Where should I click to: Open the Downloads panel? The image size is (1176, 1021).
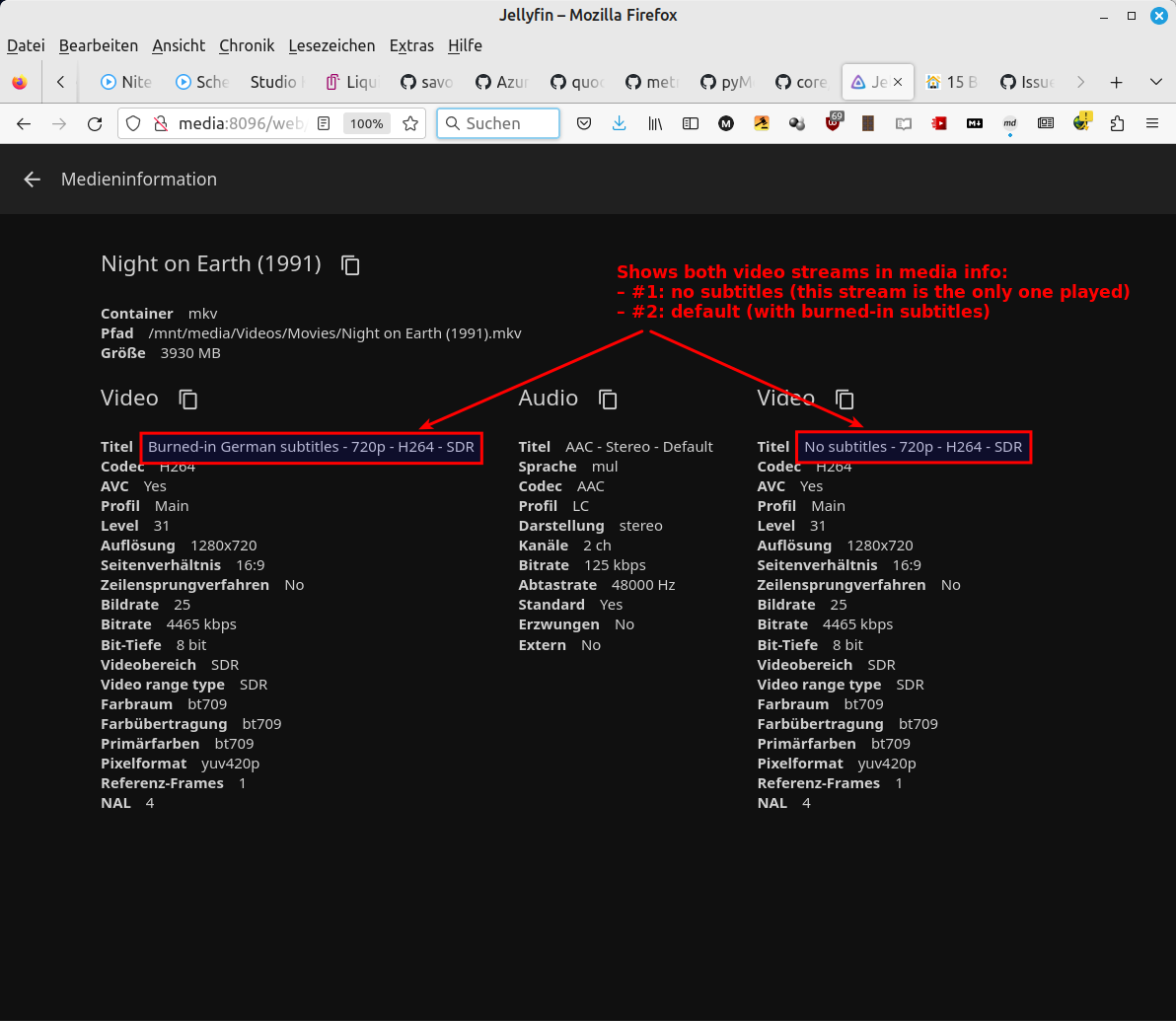pos(619,124)
